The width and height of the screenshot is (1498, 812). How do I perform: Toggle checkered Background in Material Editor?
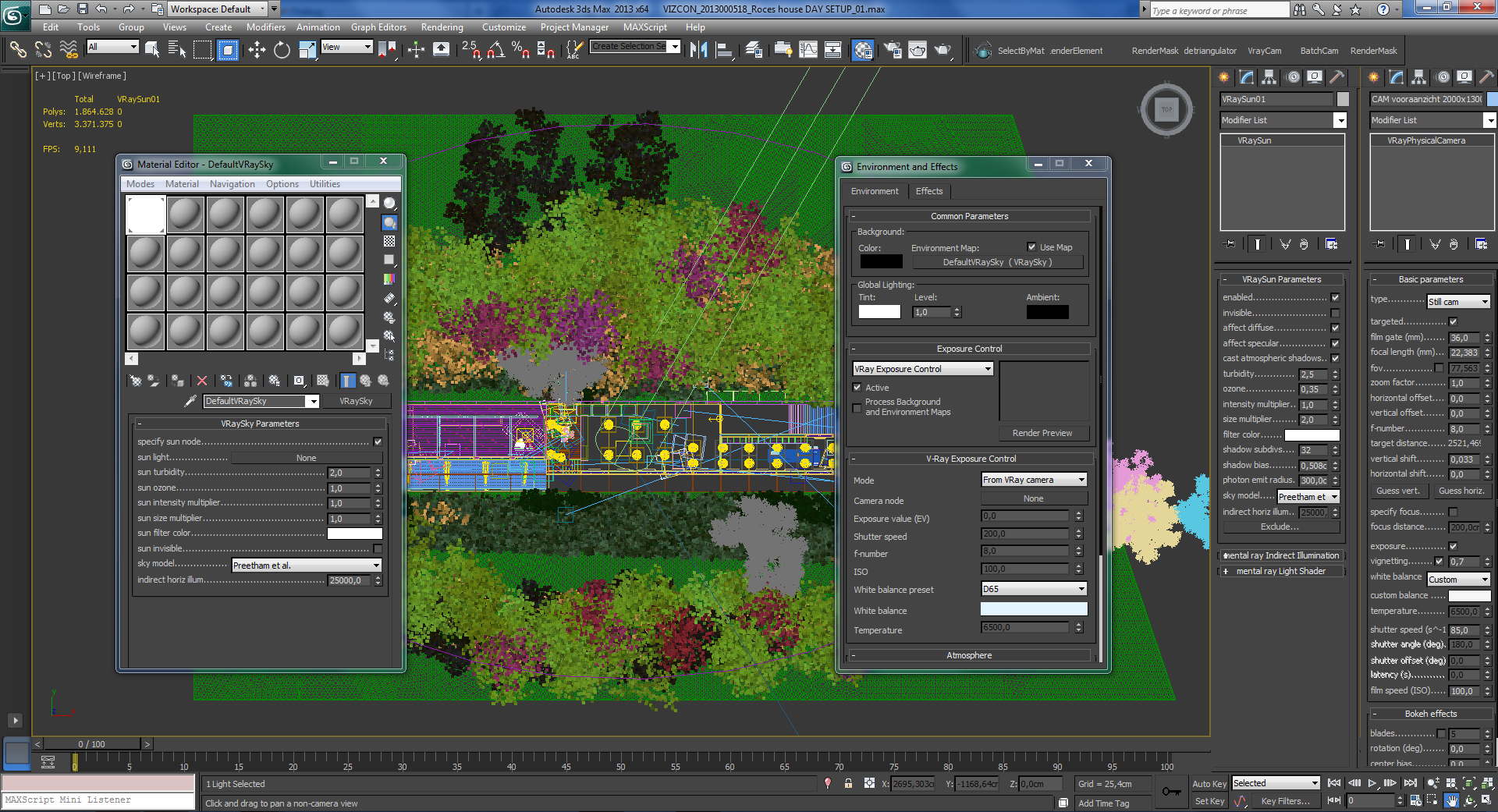[389, 242]
